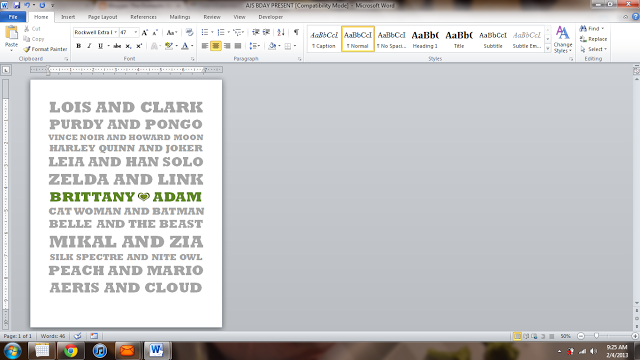Click the Clear Formatting icon
Screen dimensions: 640x360
[x=189, y=32]
